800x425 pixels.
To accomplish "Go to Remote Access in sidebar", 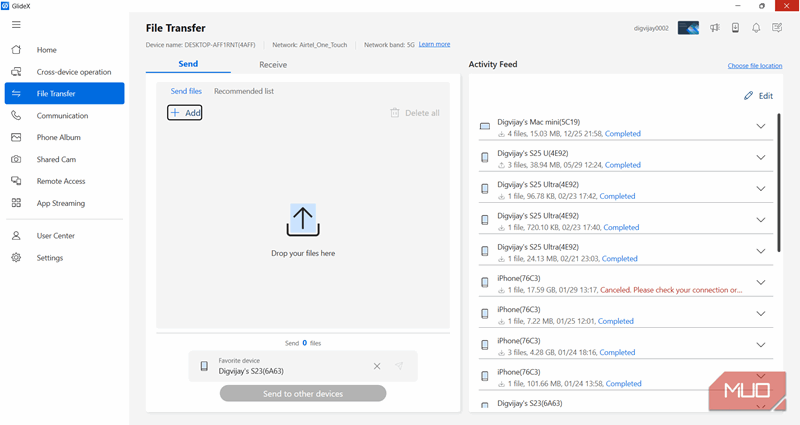I will (x=60, y=181).
